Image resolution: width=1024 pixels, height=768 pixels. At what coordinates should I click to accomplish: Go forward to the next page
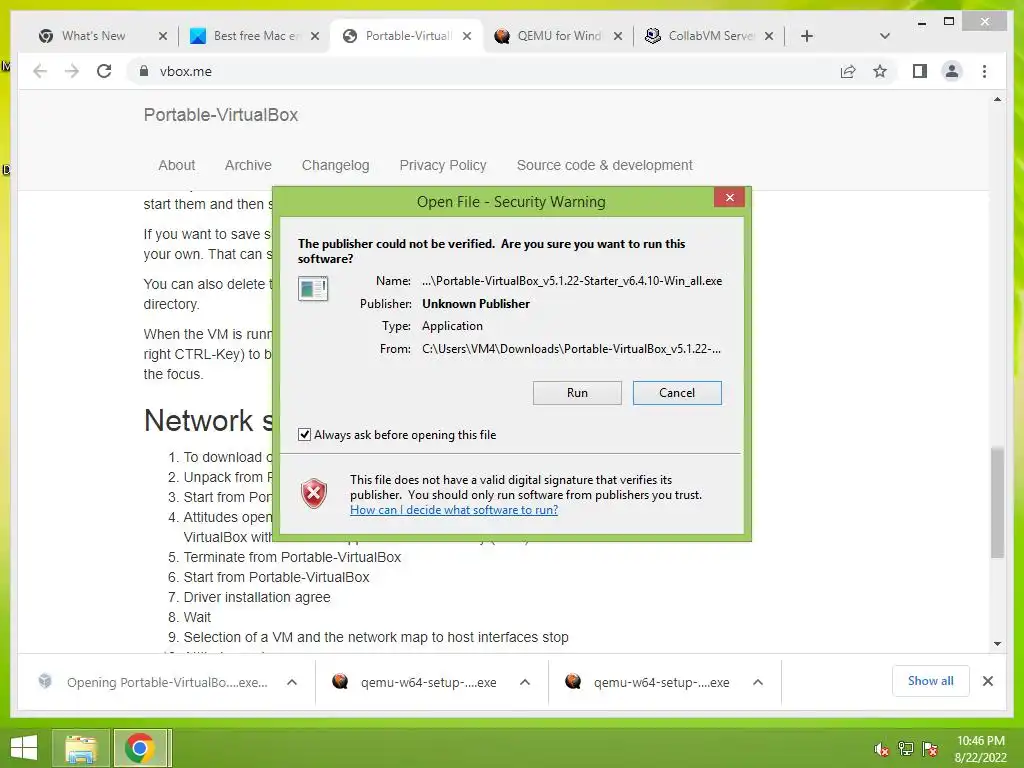72,71
